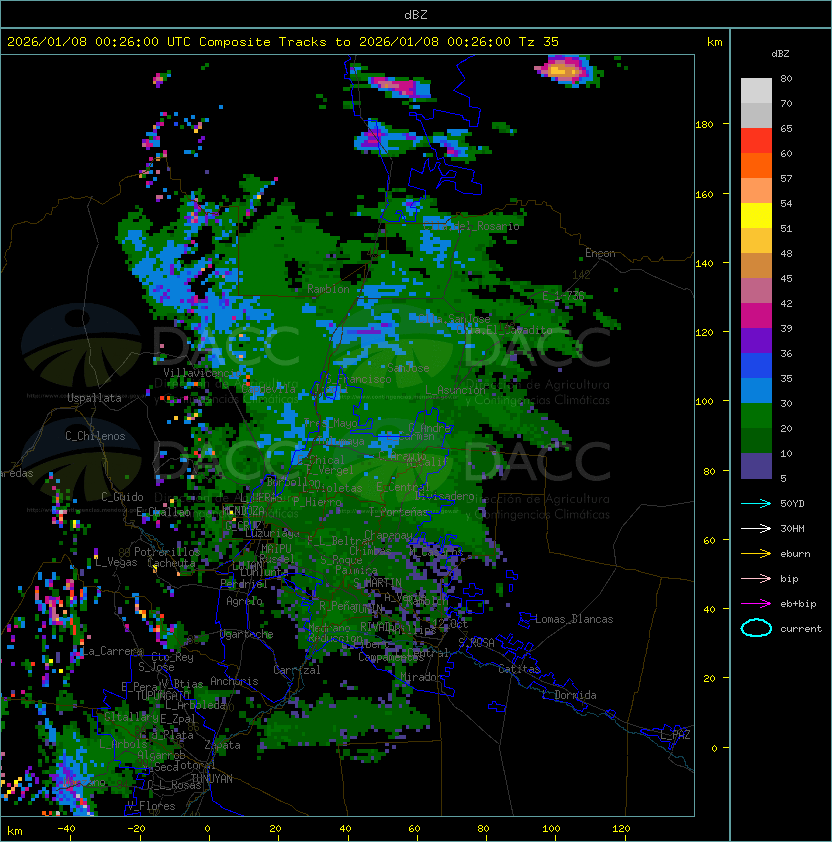Click the cyan 50YD arrow in legend
The image size is (832, 842).
pyautogui.click(x=756, y=503)
